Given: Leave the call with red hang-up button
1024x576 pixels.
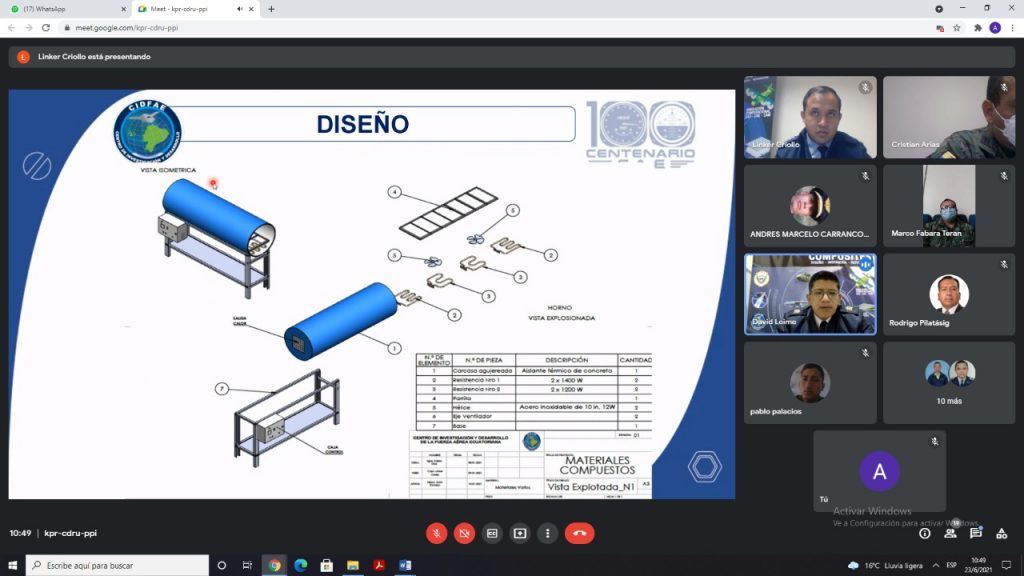Looking at the screenshot, I should click(579, 534).
